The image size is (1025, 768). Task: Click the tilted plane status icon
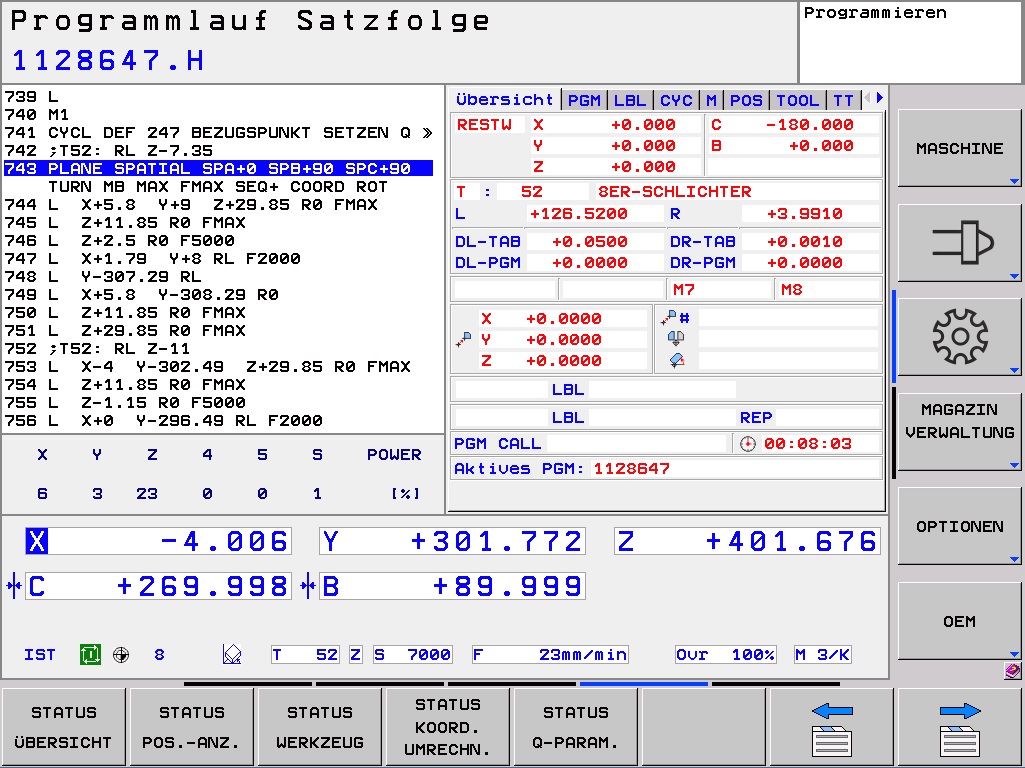coord(232,654)
